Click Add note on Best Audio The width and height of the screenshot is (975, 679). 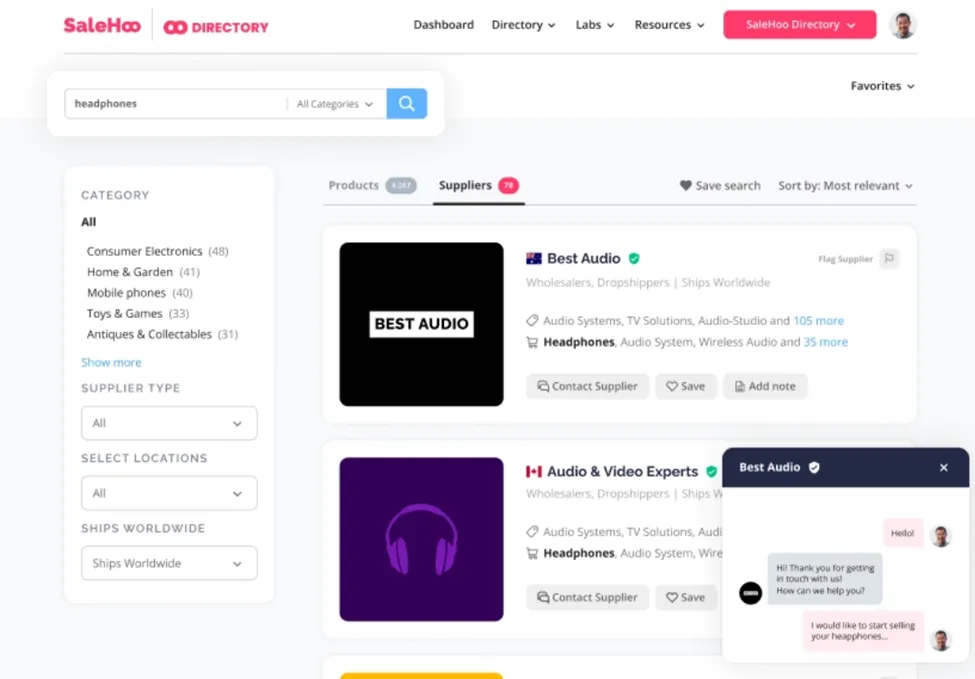pyautogui.click(x=765, y=386)
